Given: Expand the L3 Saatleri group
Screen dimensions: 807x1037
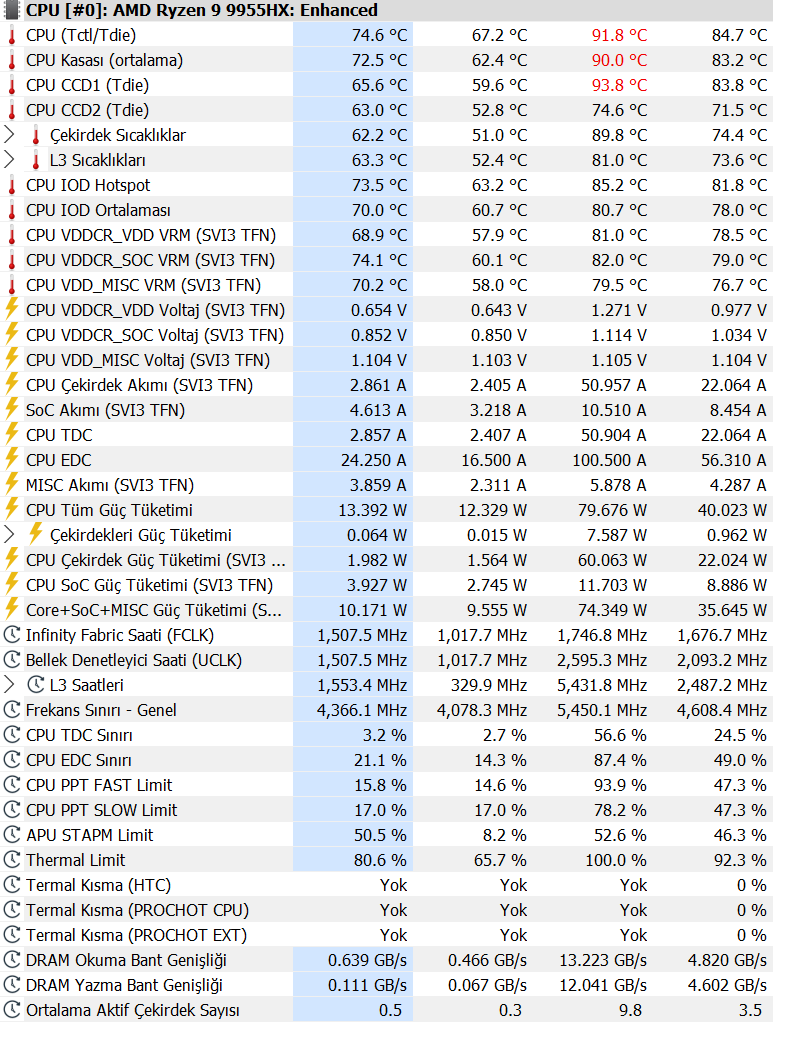Looking at the screenshot, I should click(9, 684).
